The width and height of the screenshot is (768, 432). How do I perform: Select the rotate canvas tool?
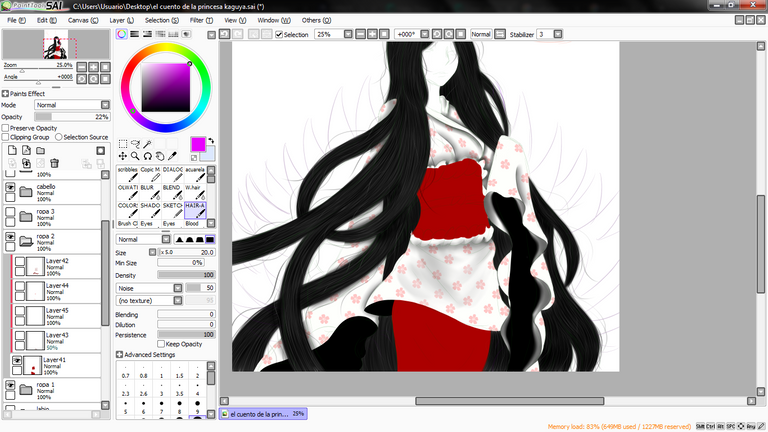147,156
